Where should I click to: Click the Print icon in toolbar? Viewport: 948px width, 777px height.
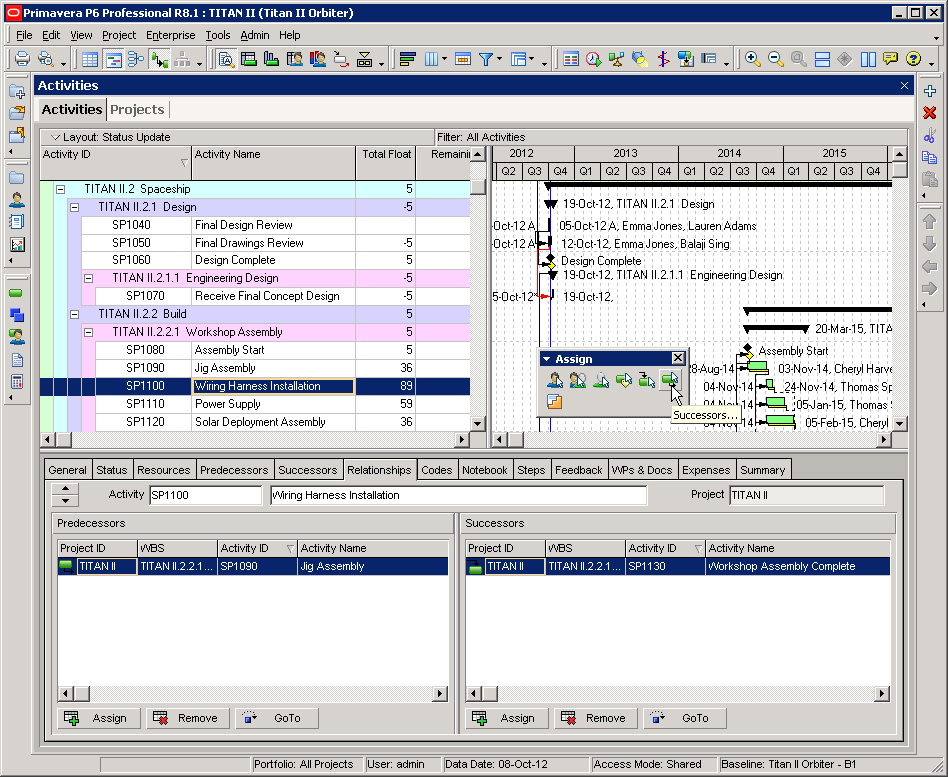22,59
